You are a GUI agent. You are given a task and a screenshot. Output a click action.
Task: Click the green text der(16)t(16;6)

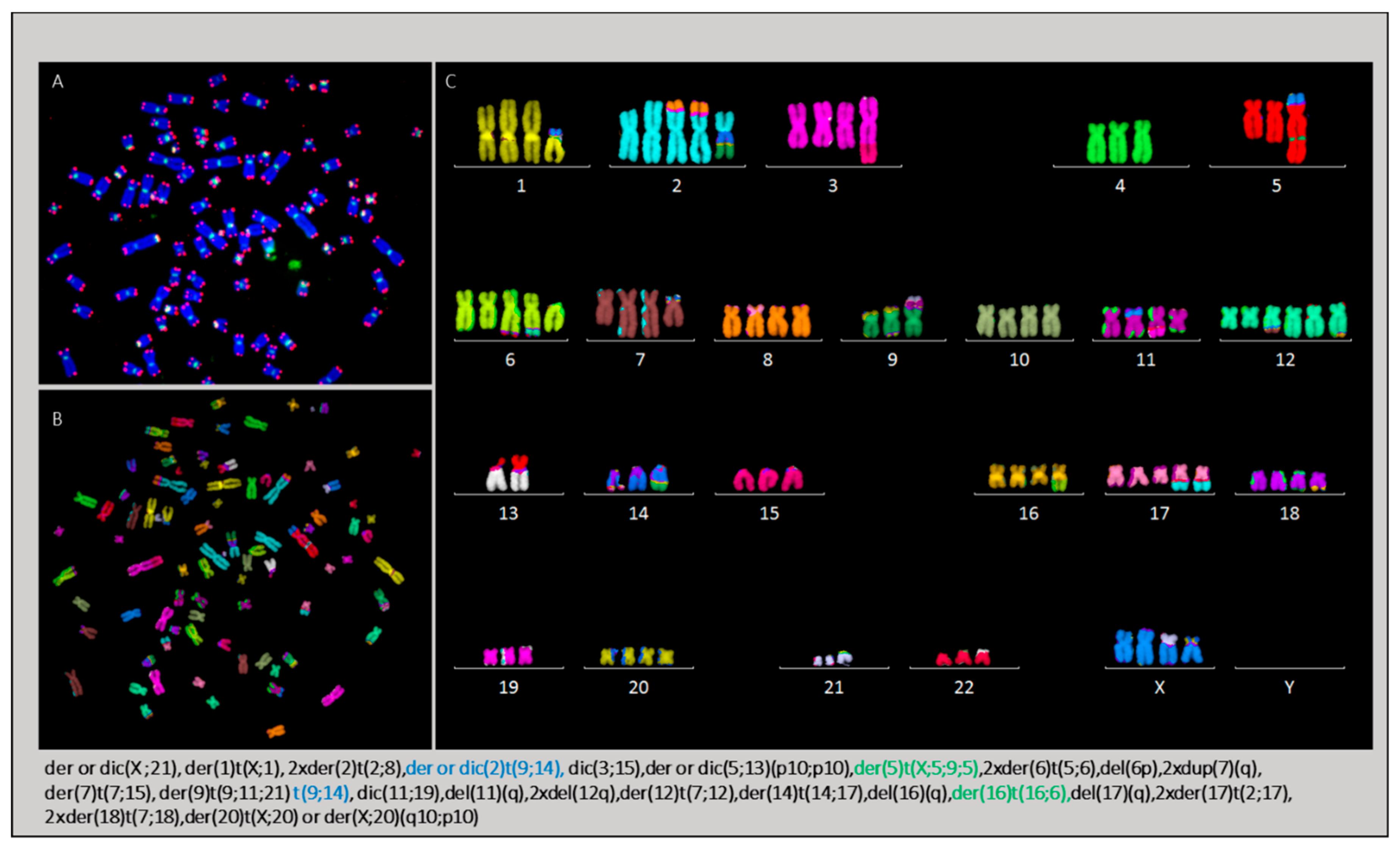1011,792
